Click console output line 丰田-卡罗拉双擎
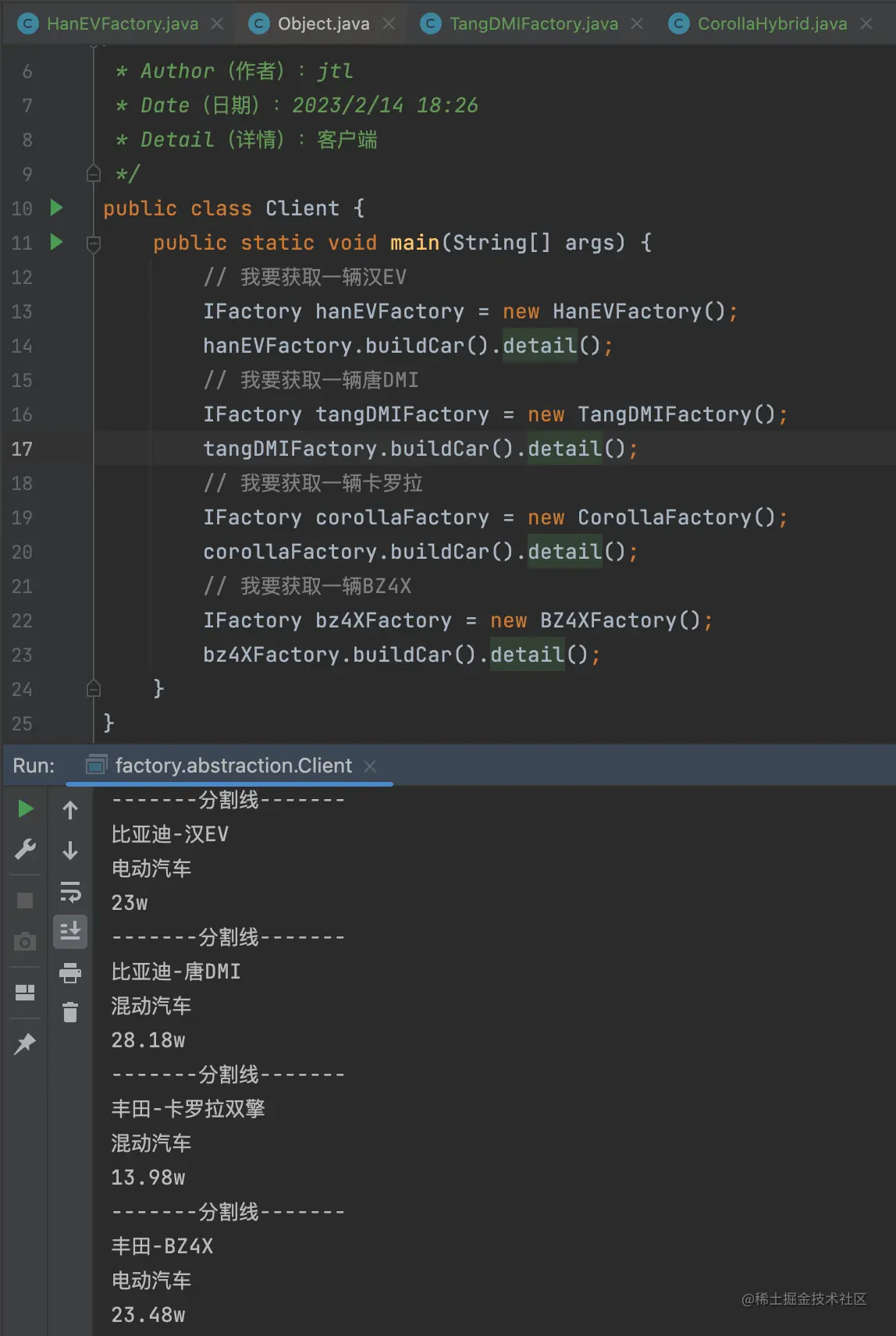This screenshot has width=896, height=1336. tap(188, 1109)
